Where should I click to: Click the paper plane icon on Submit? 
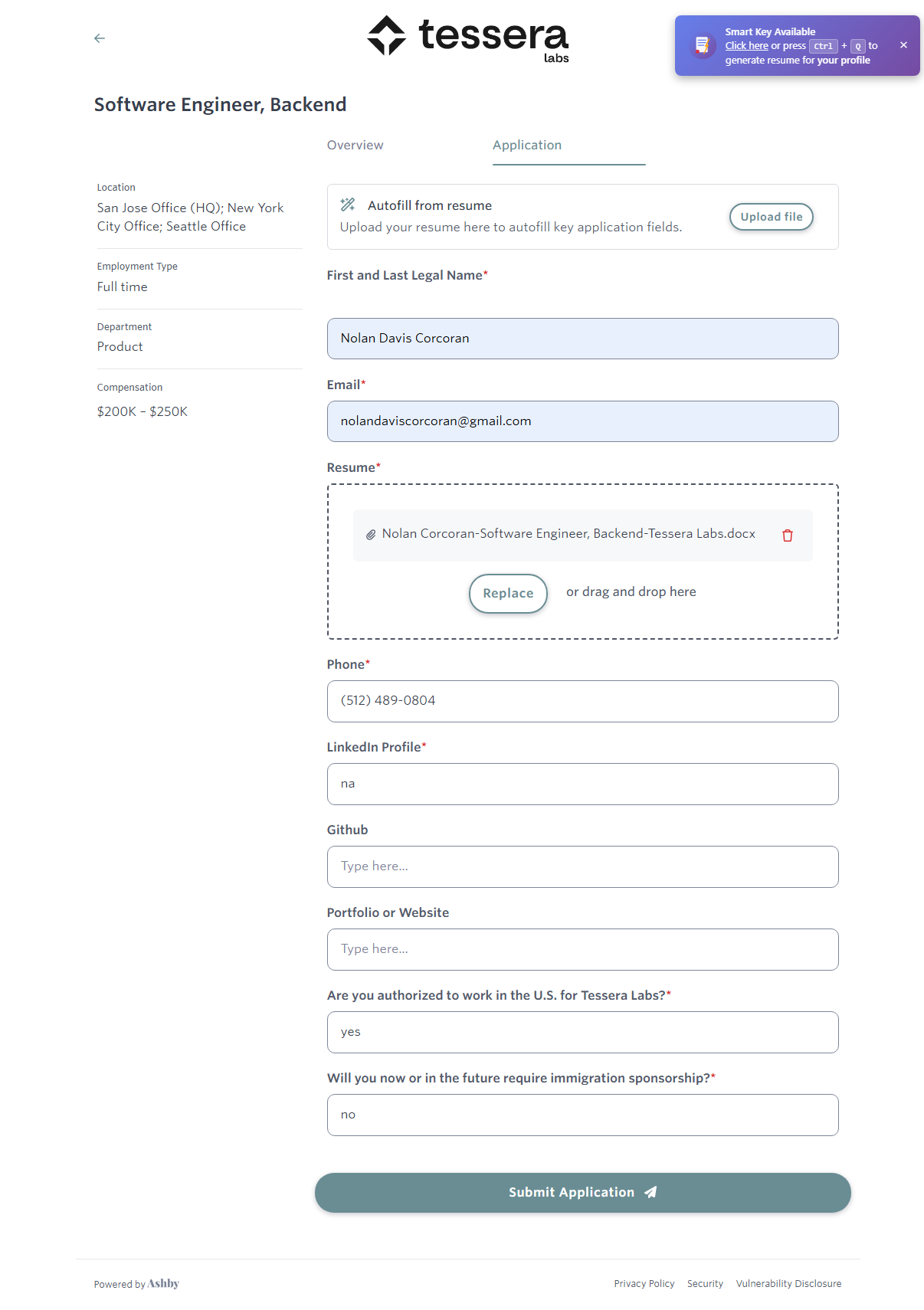pyautogui.click(x=650, y=1192)
